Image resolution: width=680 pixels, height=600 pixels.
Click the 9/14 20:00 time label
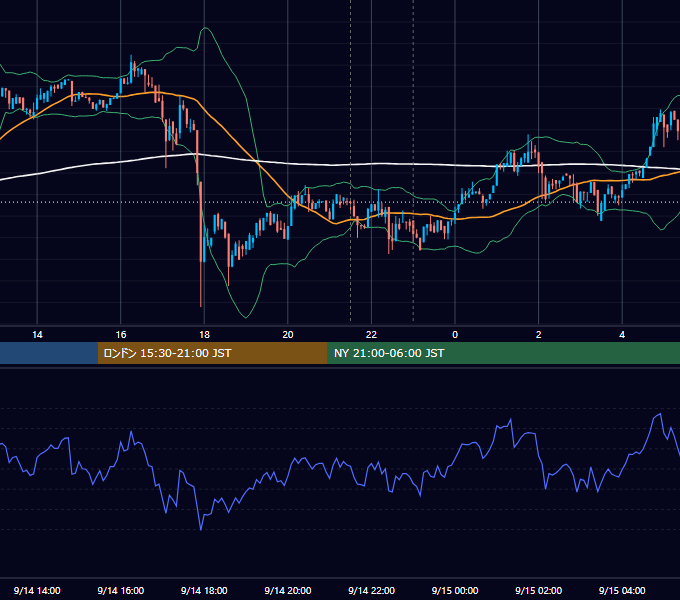tap(288, 590)
